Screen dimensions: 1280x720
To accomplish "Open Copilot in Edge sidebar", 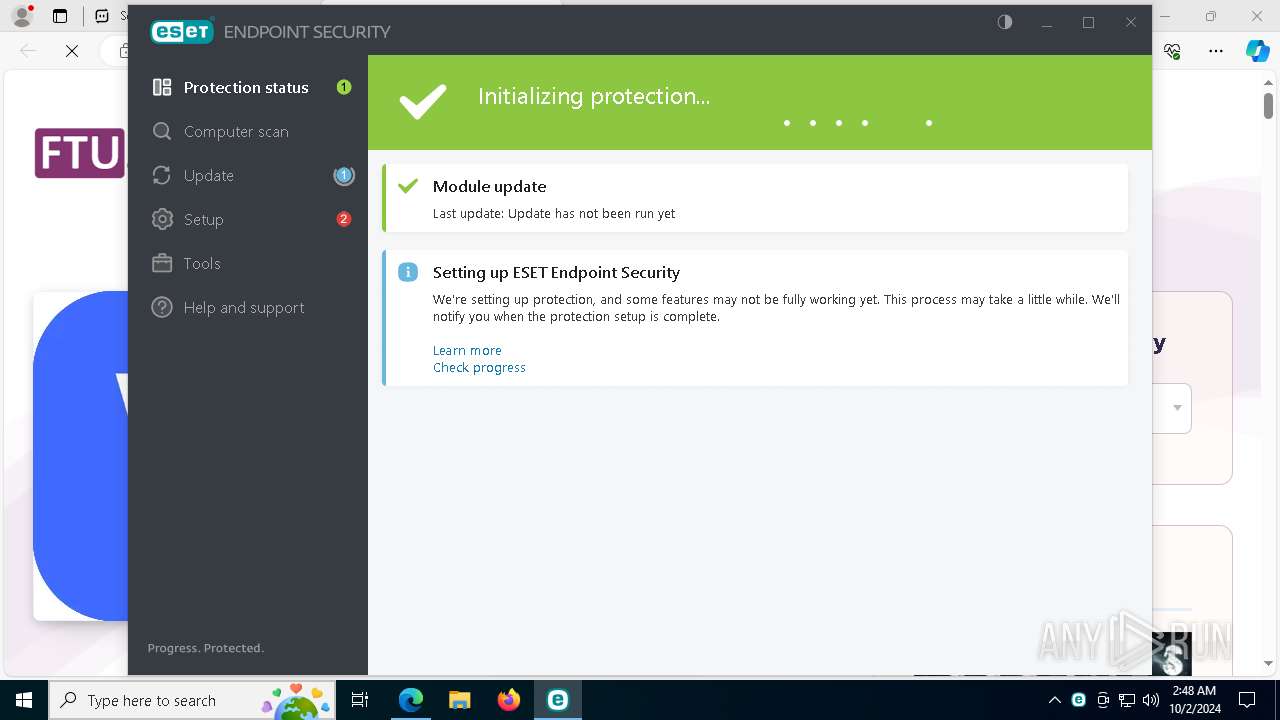I will [x=1257, y=51].
